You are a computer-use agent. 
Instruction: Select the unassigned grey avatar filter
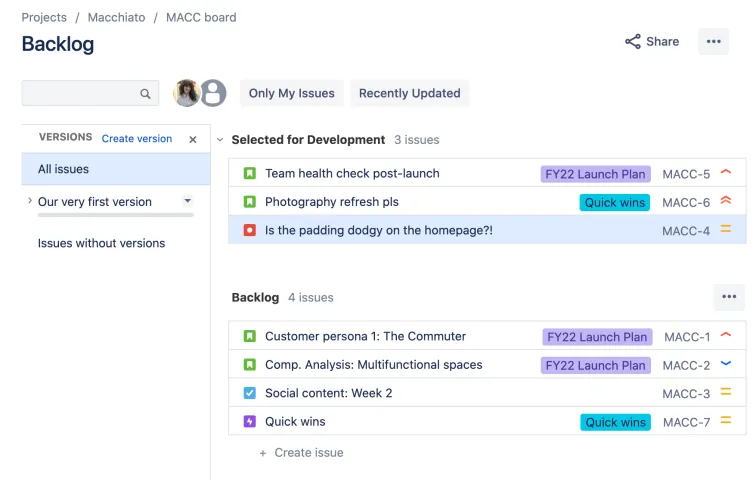(x=214, y=93)
